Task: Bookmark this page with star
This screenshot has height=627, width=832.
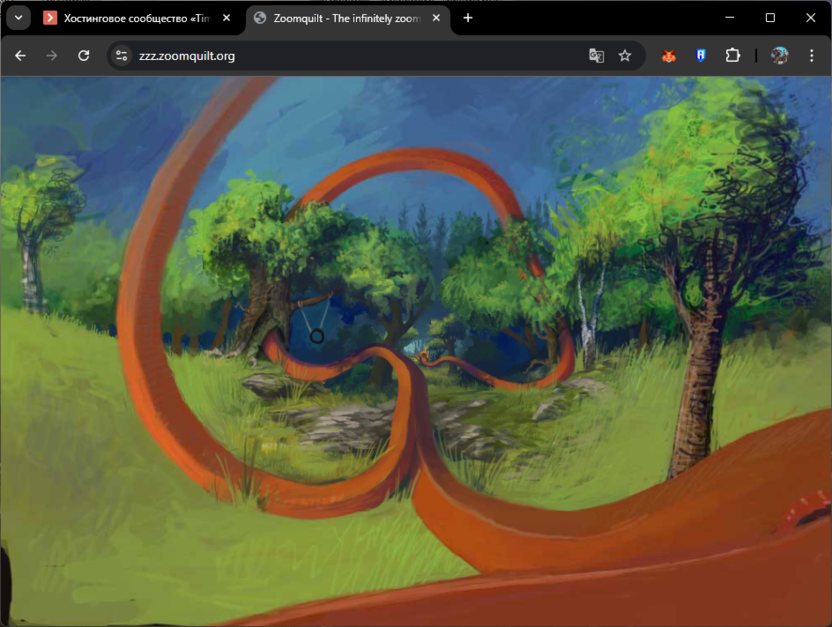Action: coord(625,56)
